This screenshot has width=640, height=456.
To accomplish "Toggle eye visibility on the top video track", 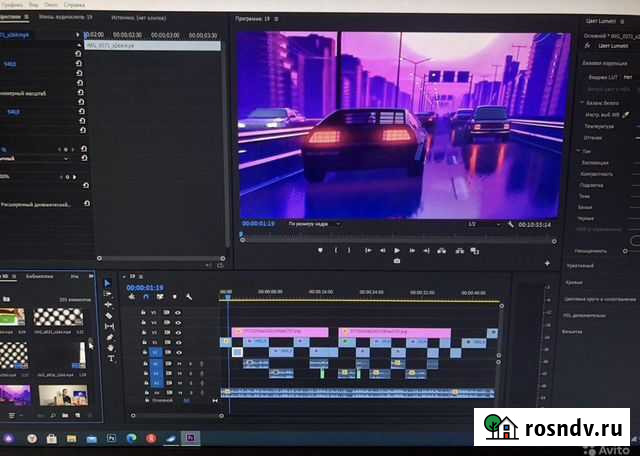I will [178, 313].
